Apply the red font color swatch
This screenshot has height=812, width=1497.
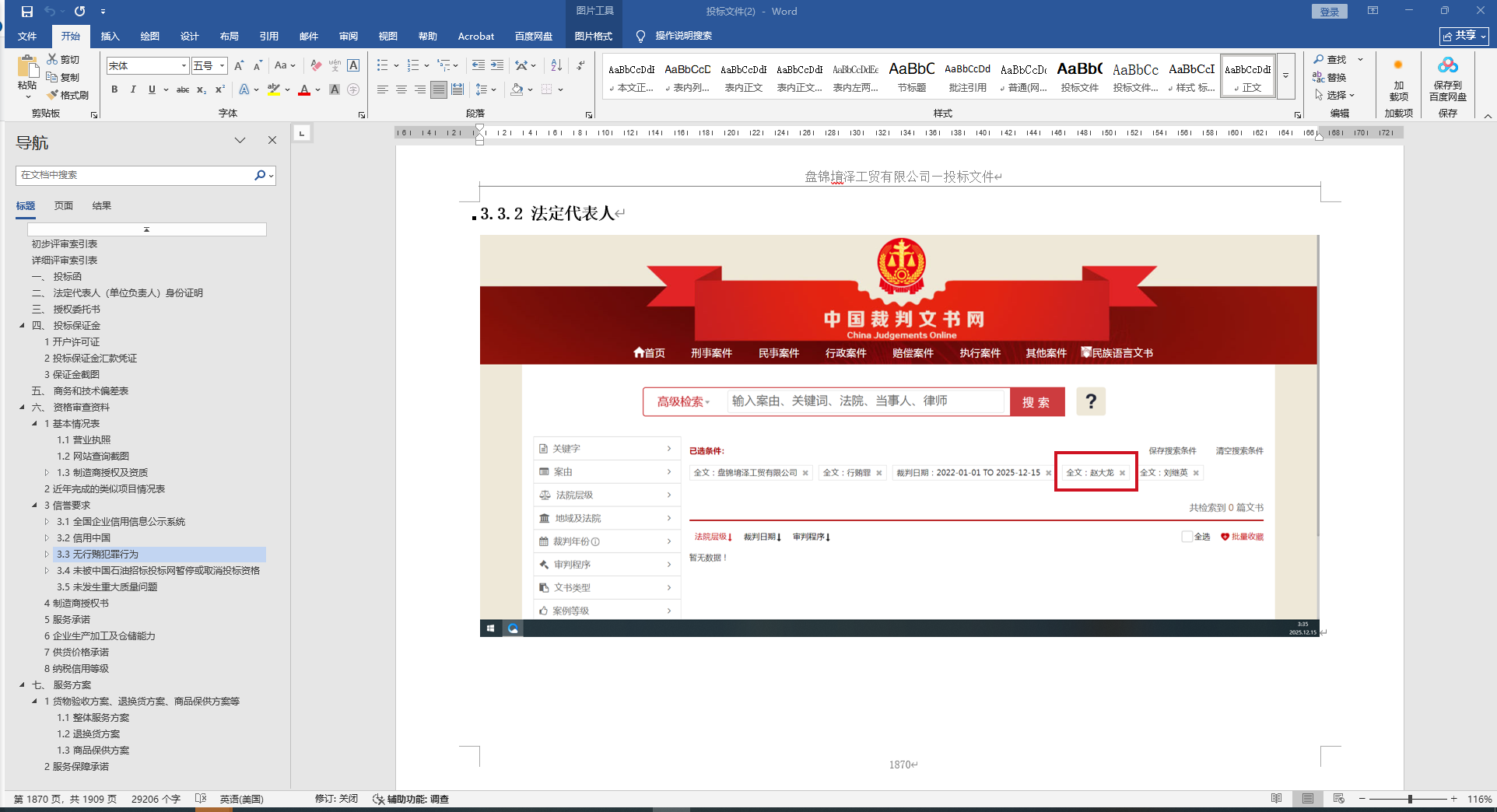[304, 89]
